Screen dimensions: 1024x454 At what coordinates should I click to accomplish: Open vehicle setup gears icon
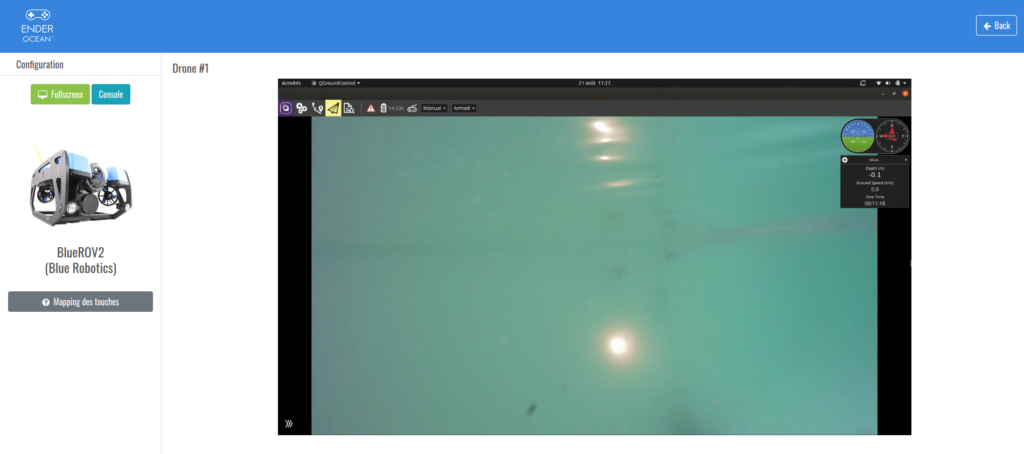pyautogui.click(x=301, y=108)
